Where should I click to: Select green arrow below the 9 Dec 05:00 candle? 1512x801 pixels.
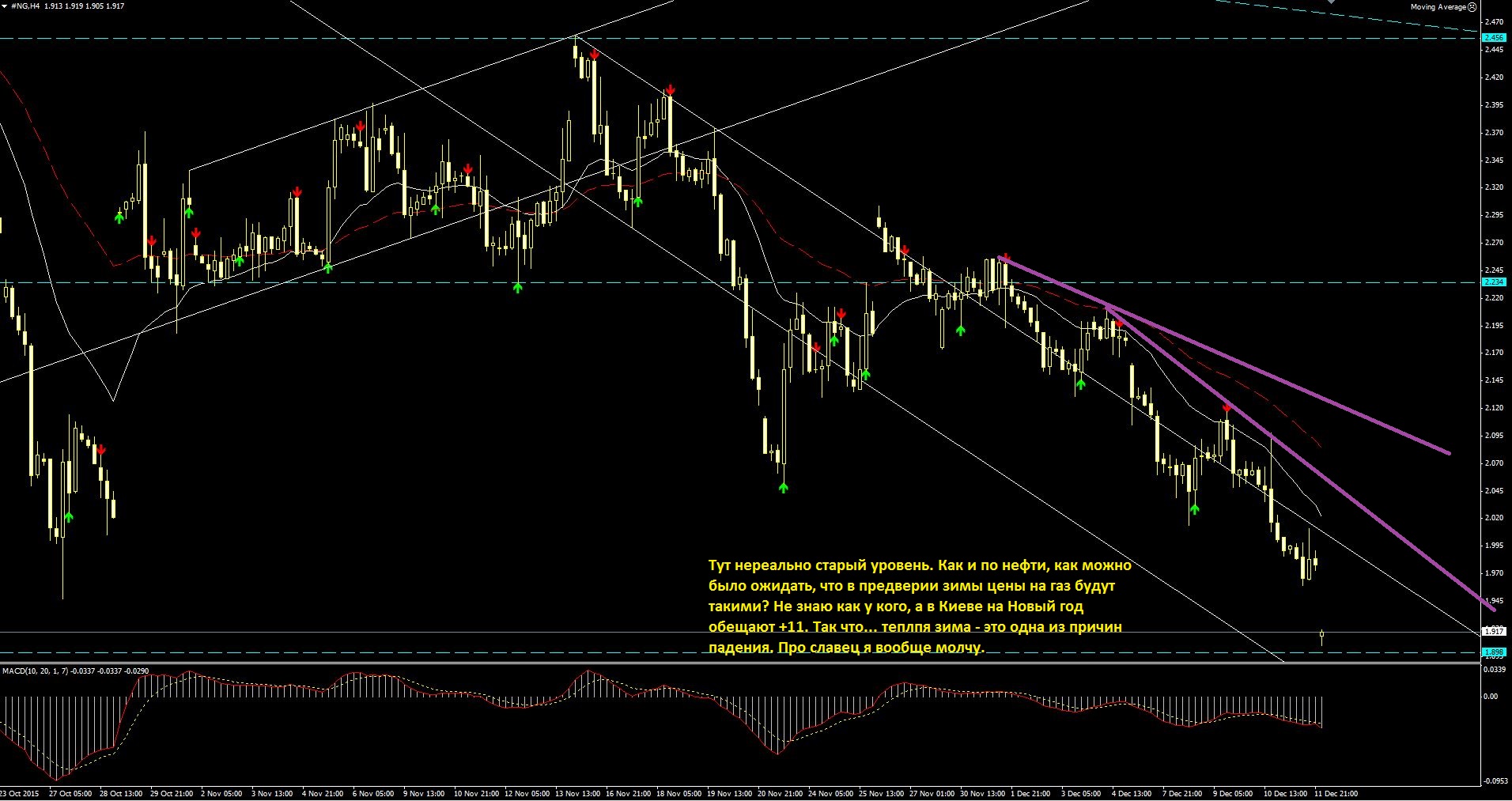click(1194, 509)
